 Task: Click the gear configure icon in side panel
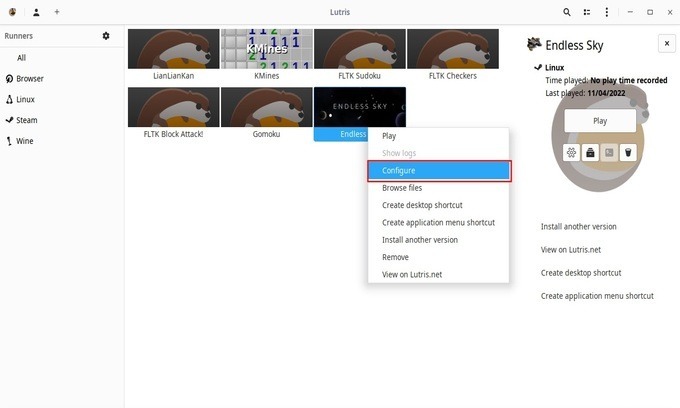click(571, 153)
